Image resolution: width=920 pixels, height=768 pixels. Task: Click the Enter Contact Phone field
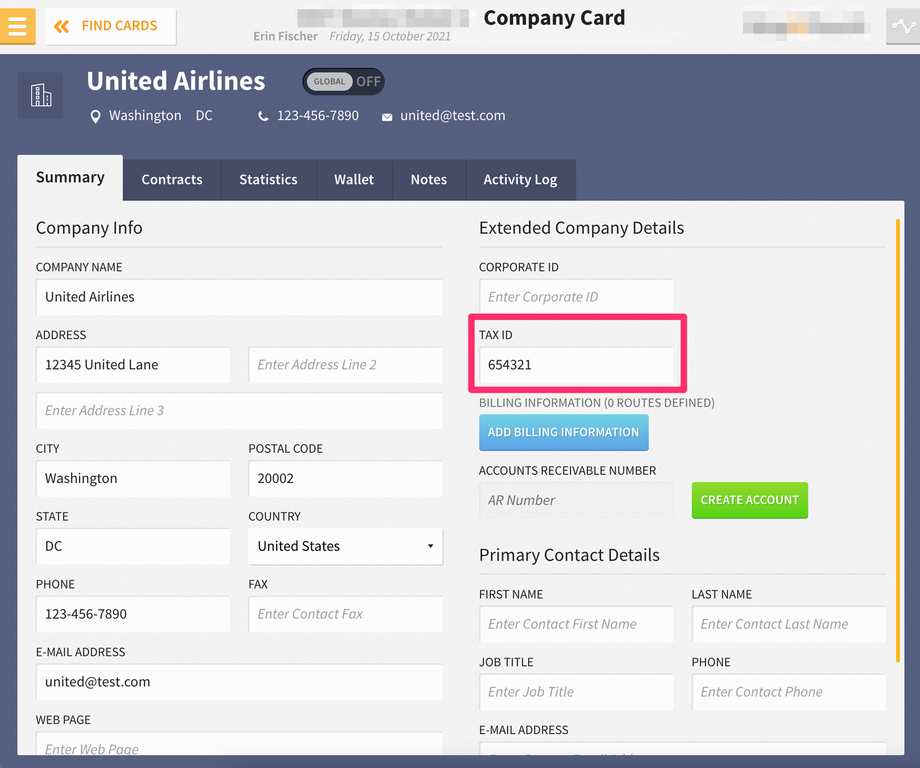click(x=789, y=692)
